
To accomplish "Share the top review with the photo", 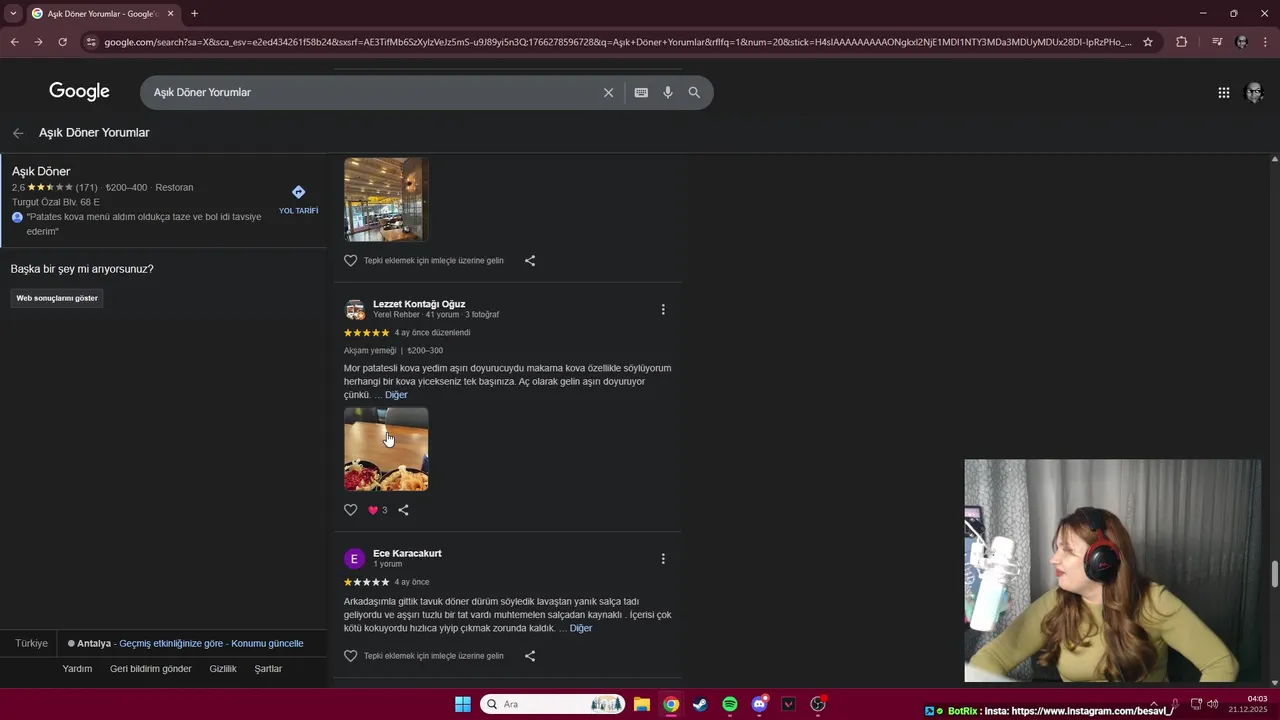I will (x=530, y=260).
